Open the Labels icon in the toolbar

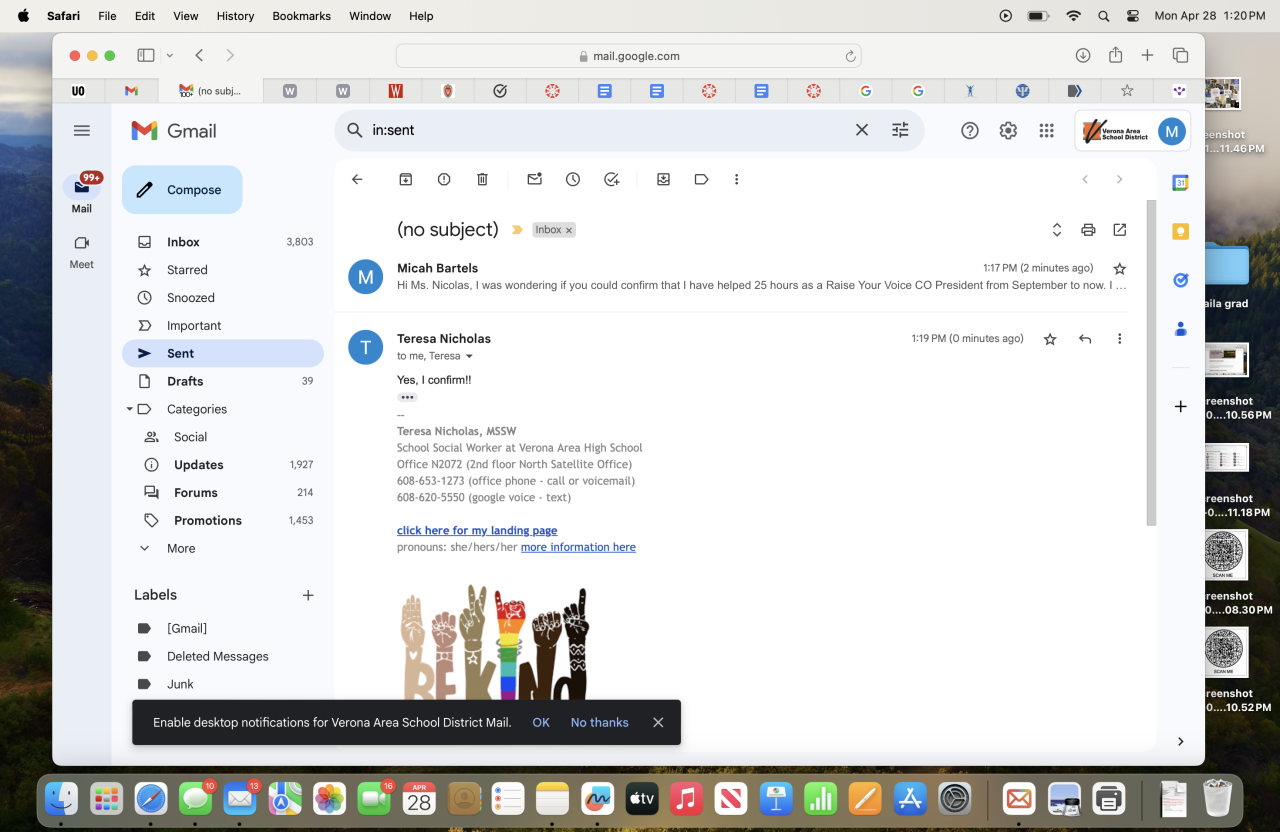tap(701, 180)
